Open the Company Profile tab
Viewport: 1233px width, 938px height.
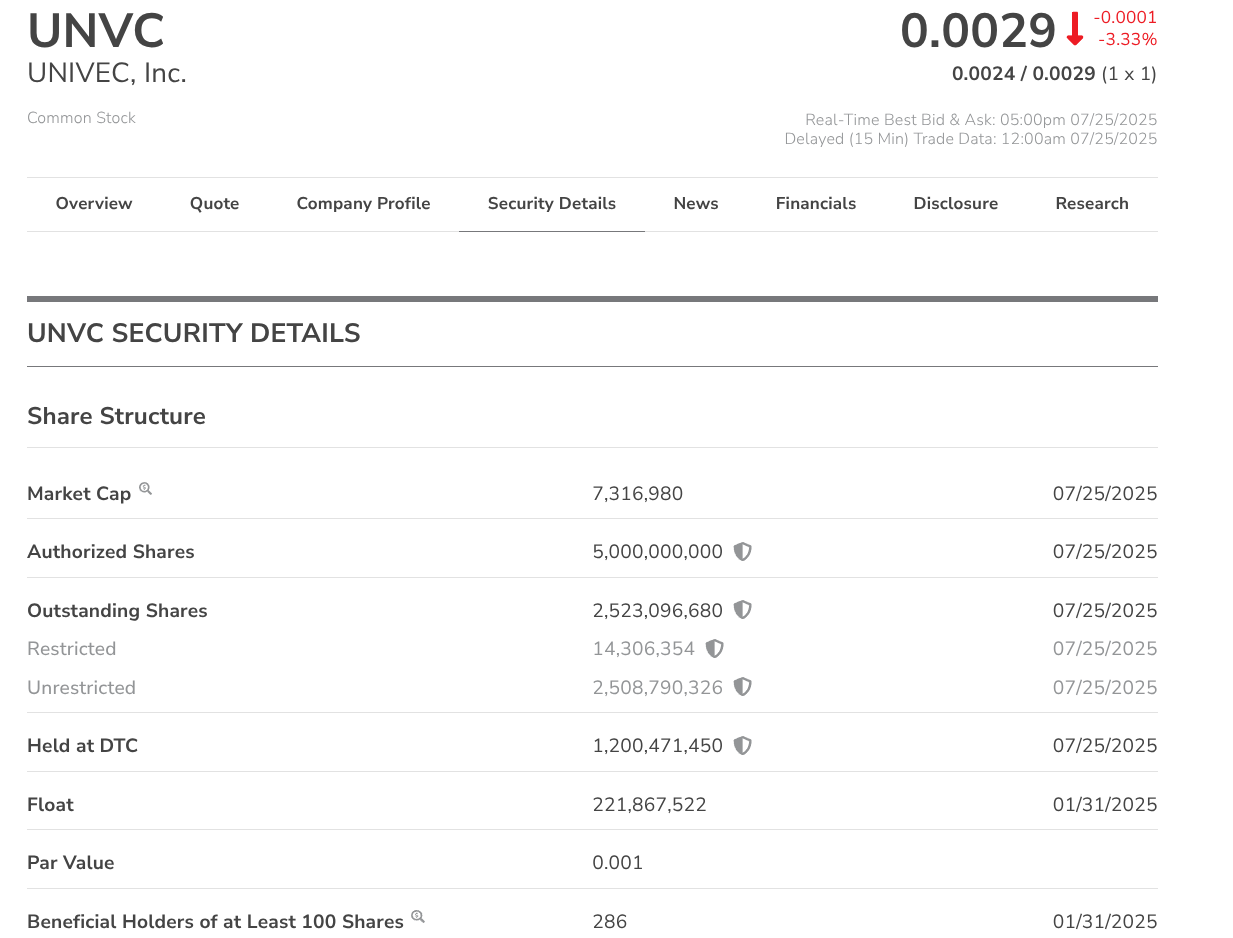pyautogui.click(x=363, y=204)
